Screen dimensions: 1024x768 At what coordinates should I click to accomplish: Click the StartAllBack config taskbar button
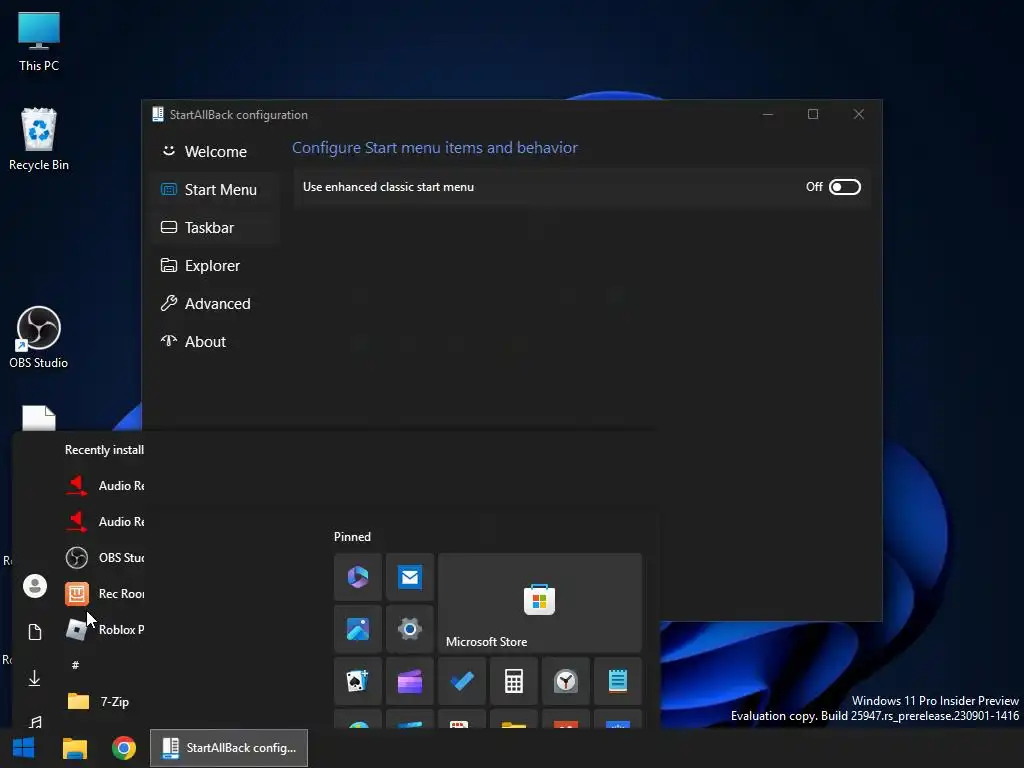[x=229, y=748]
